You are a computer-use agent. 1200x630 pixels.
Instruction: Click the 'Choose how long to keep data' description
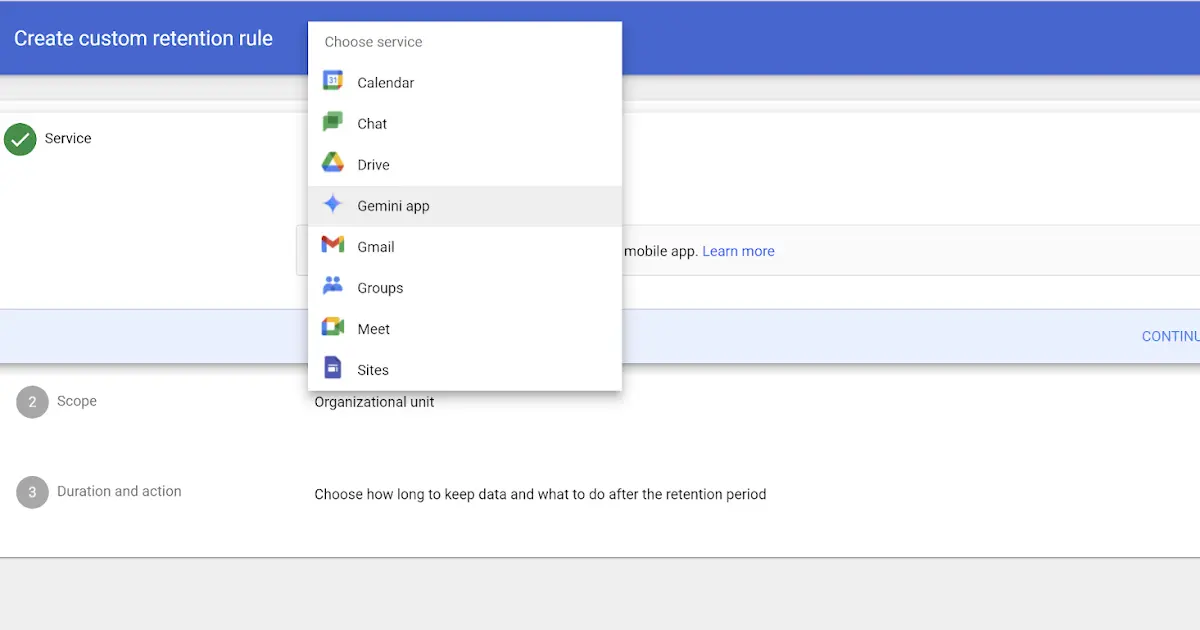tap(540, 494)
